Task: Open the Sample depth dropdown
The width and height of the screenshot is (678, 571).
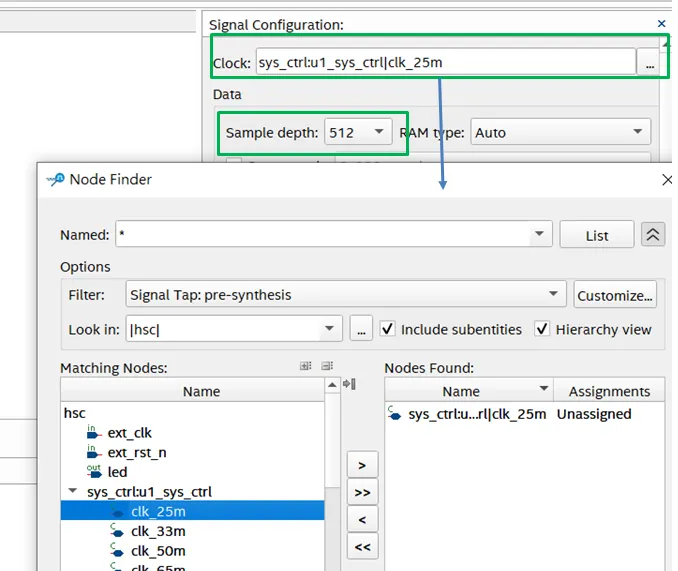Action: pyautogui.click(x=358, y=132)
